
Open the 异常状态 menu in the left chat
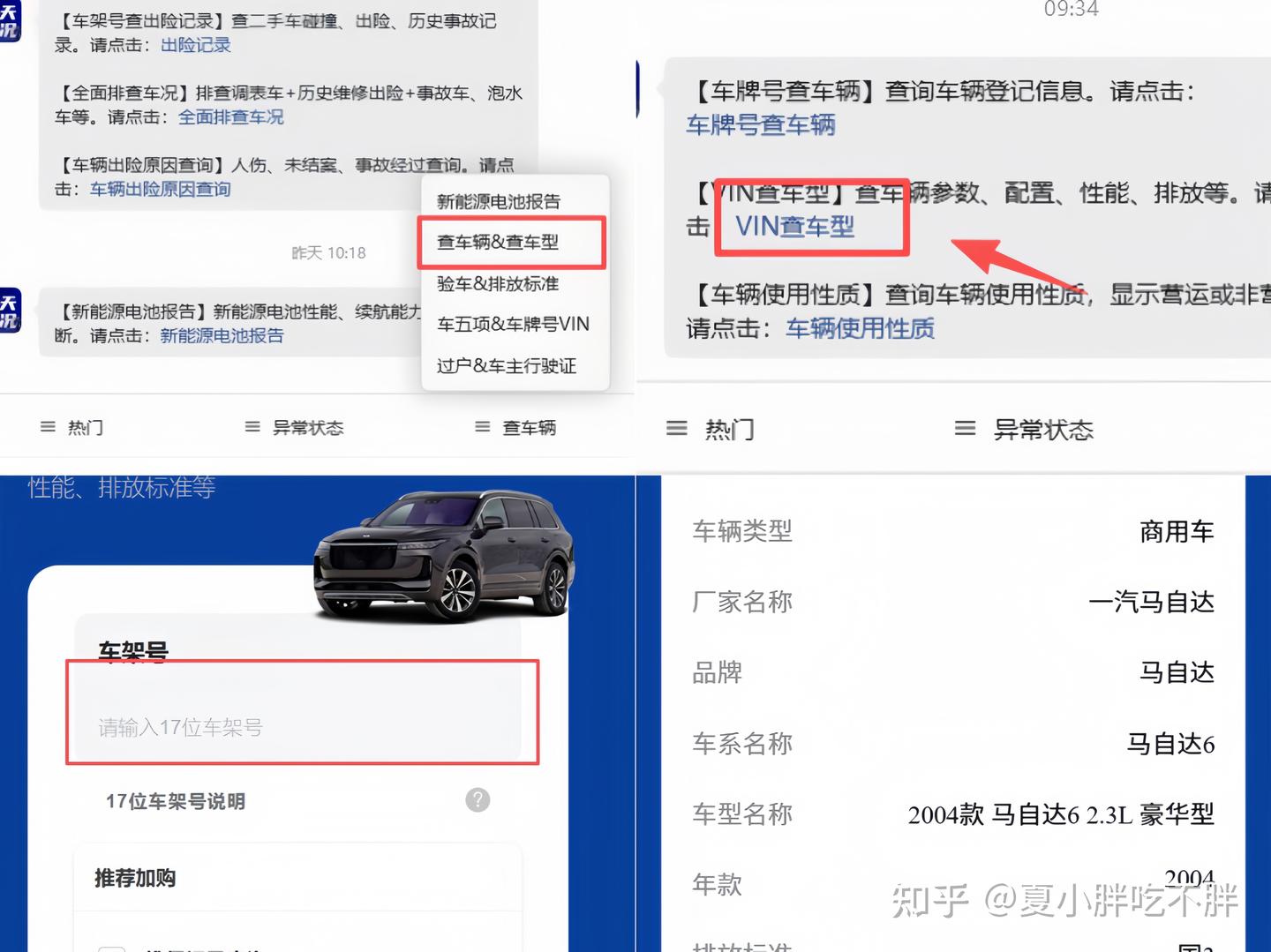tap(295, 427)
